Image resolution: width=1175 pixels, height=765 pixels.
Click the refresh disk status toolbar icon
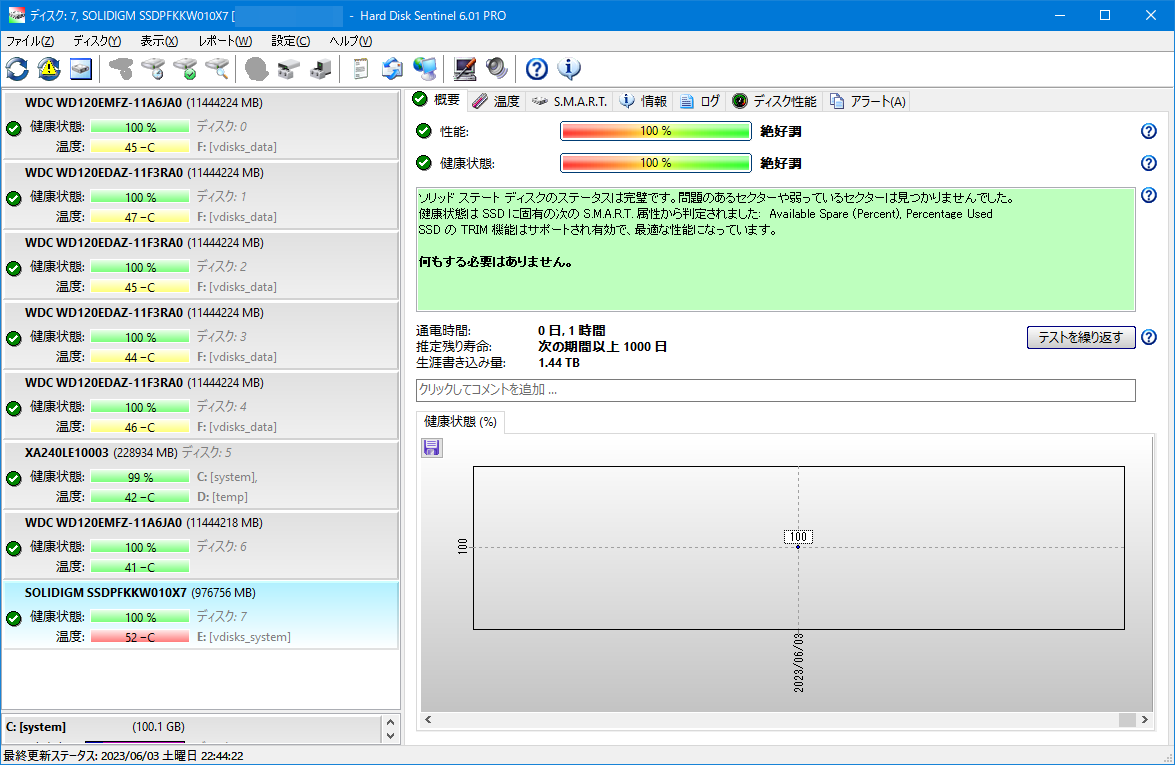coord(17,69)
